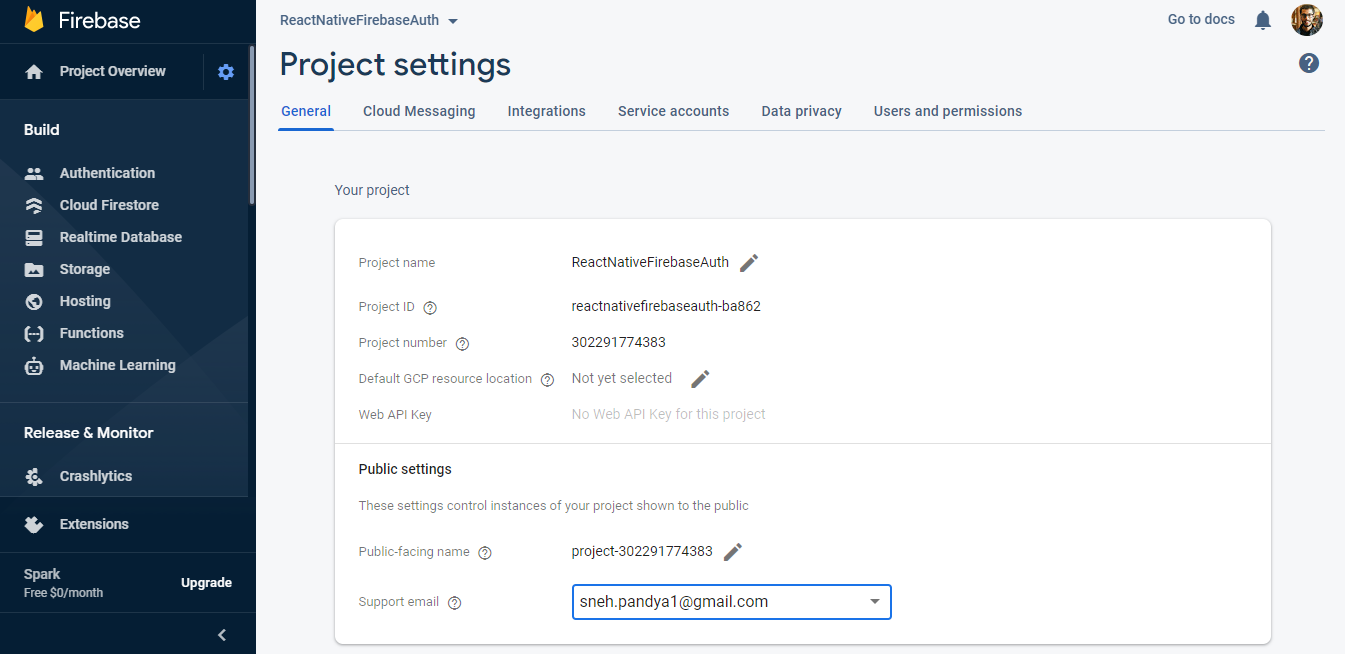This screenshot has height=654, width=1345.
Task: Edit the default GCP resource location
Action: click(700, 379)
